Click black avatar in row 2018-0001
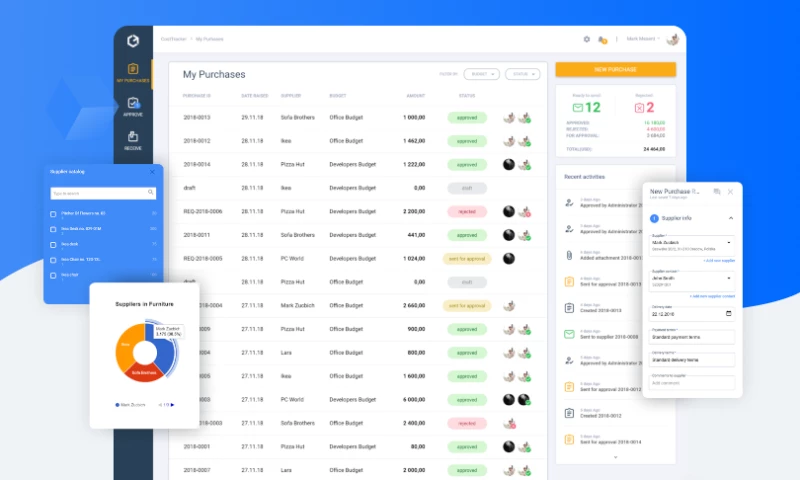 [509, 447]
